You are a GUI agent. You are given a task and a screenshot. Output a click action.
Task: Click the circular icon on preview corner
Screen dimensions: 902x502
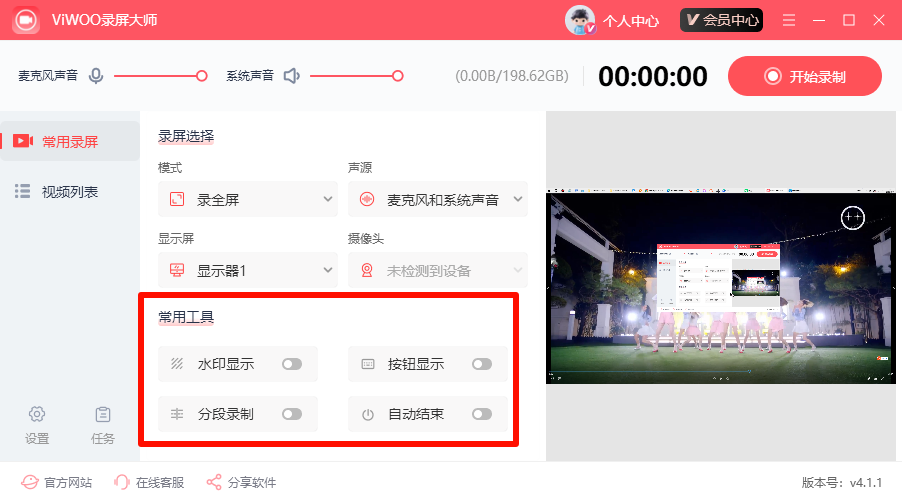853,217
